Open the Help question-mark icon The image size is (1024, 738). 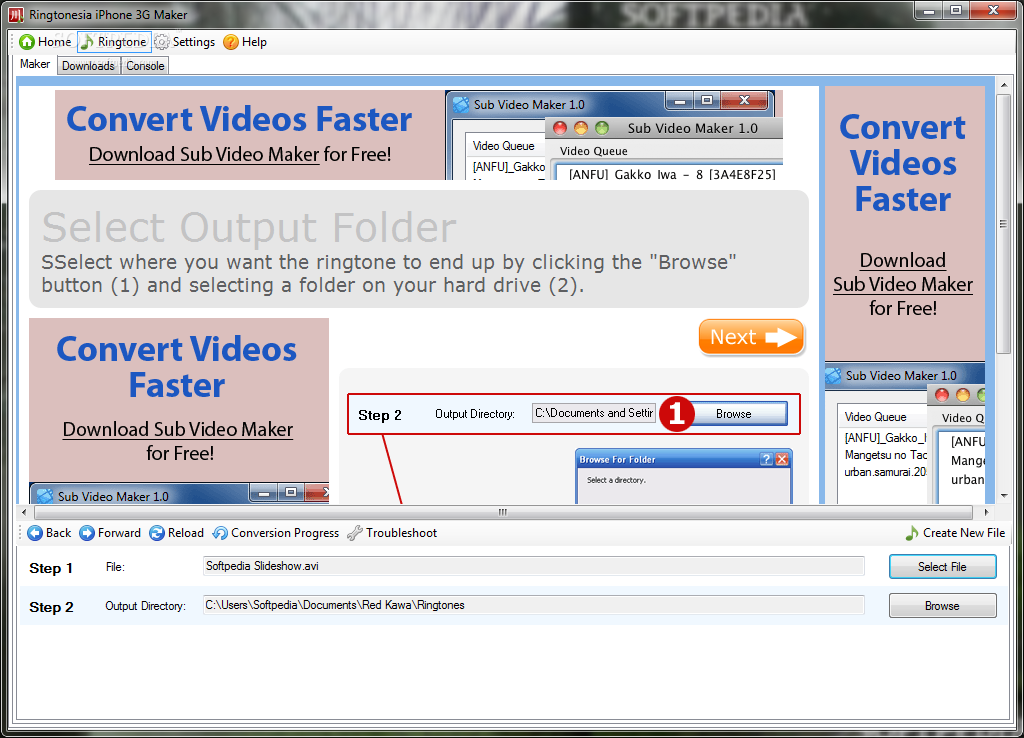click(x=231, y=42)
